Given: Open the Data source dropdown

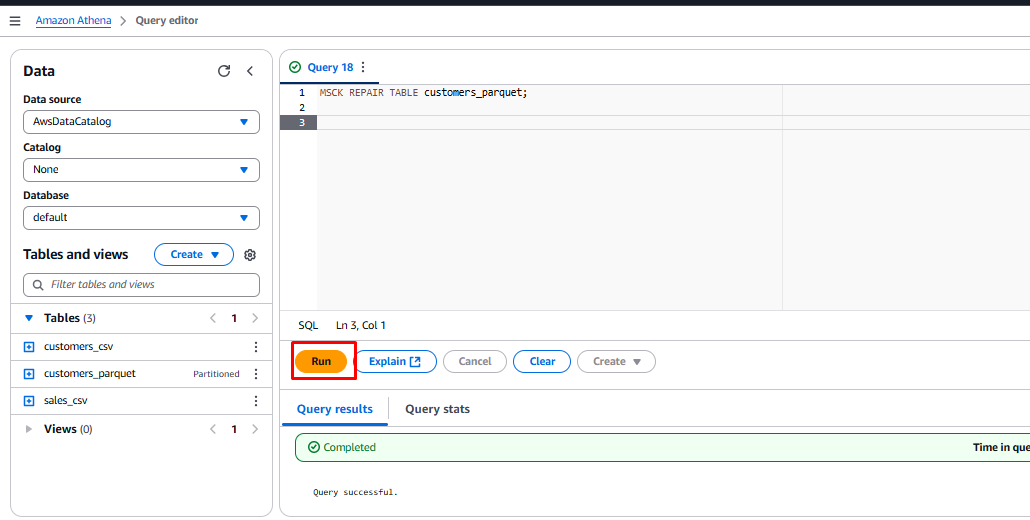Looking at the screenshot, I should 141,122.
